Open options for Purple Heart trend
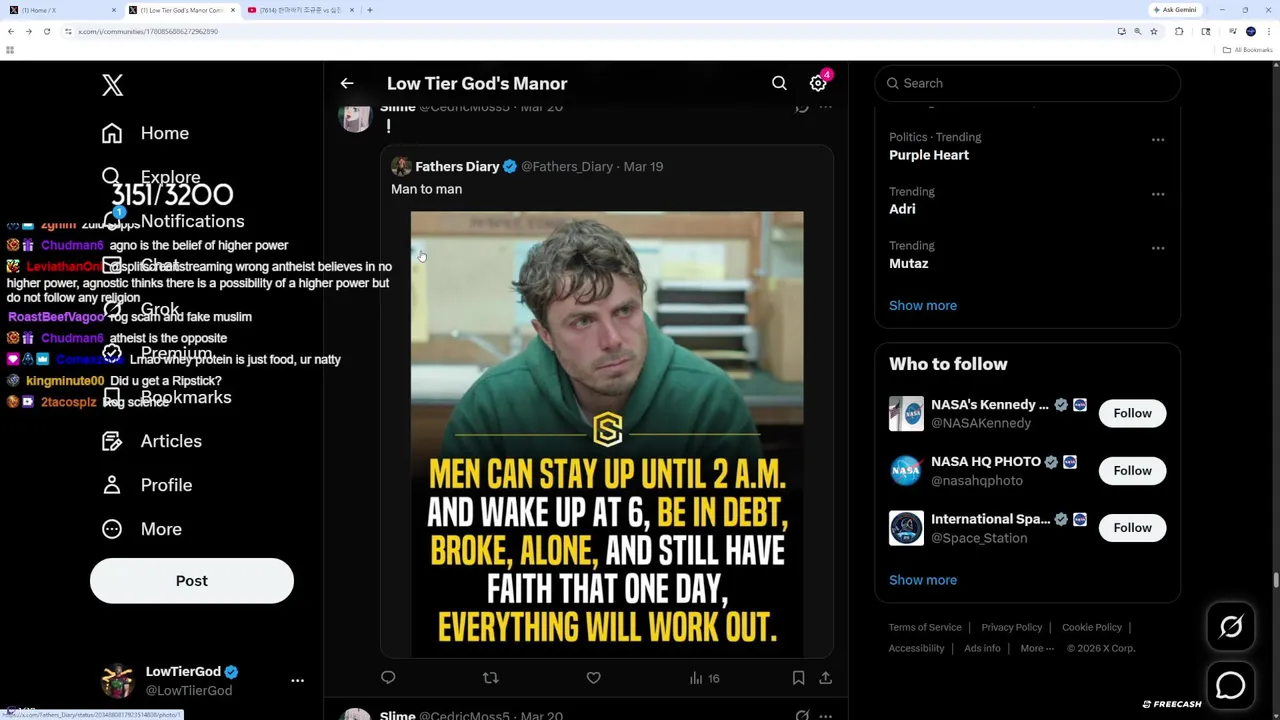Image resolution: width=1280 pixels, height=720 pixels. click(1158, 140)
